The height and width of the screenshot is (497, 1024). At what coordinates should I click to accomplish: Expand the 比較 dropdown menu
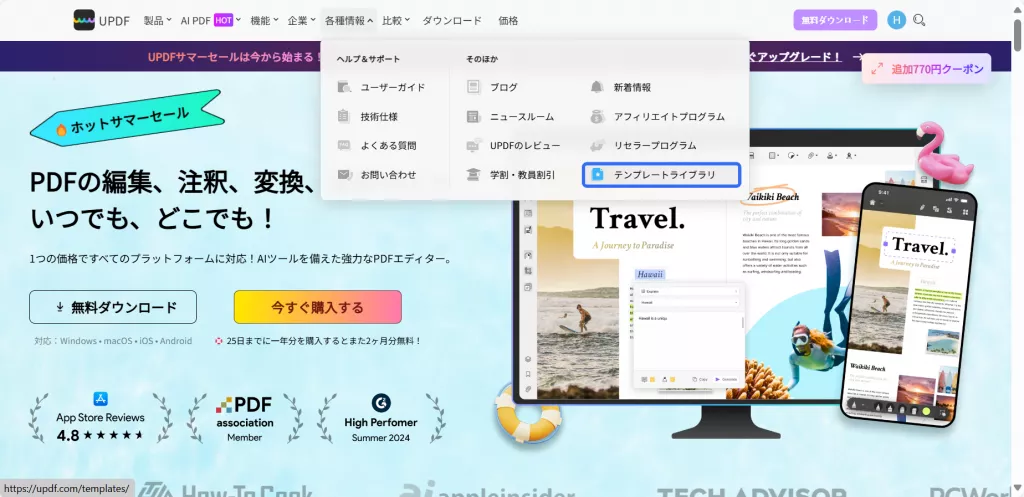point(396,20)
